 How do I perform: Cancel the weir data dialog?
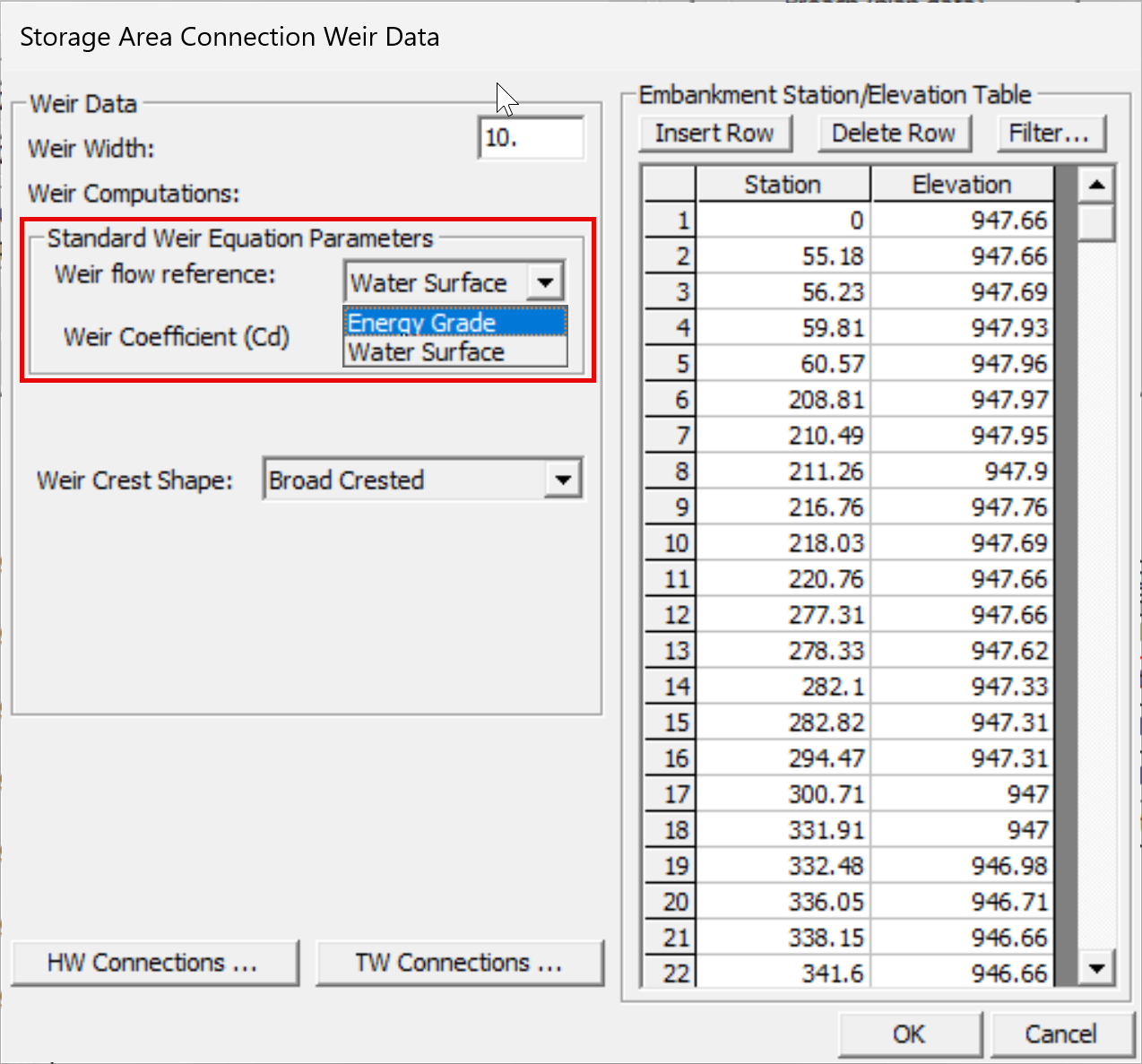pyautogui.click(x=1060, y=1034)
